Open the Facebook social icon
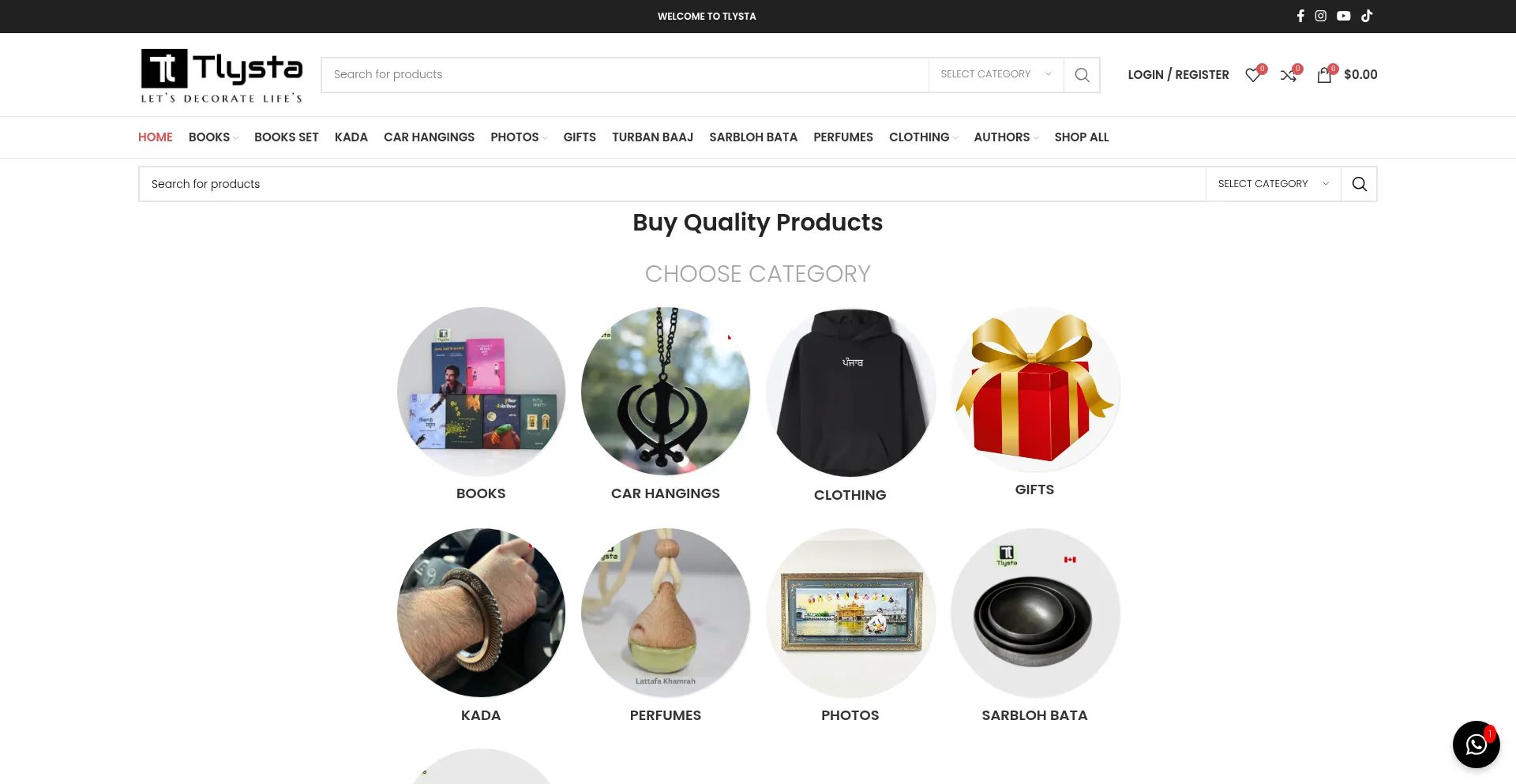 (x=1300, y=16)
